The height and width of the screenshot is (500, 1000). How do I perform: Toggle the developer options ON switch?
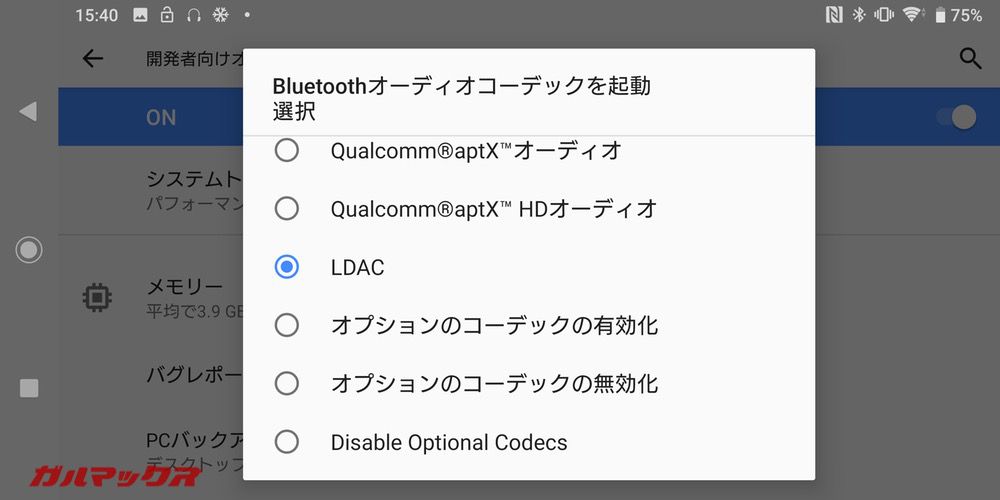(x=956, y=117)
